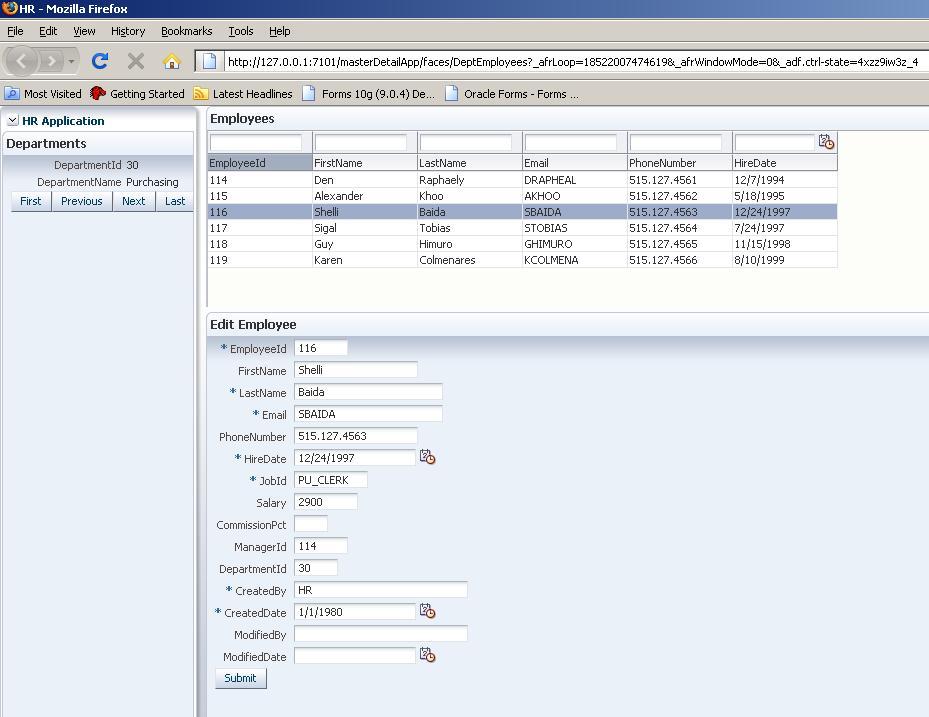Open the Edit menu
This screenshot has height=717, width=929.
48,31
